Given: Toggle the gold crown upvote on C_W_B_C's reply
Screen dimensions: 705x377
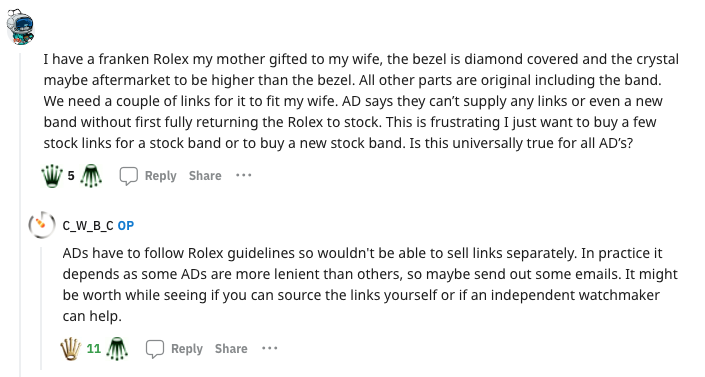Looking at the screenshot, I should (x=71, y=349).
